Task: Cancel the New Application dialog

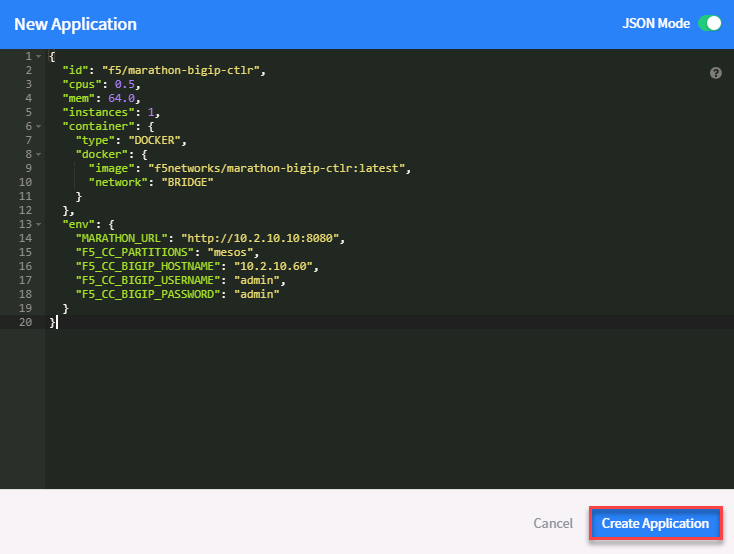Action: click(553, 523)
